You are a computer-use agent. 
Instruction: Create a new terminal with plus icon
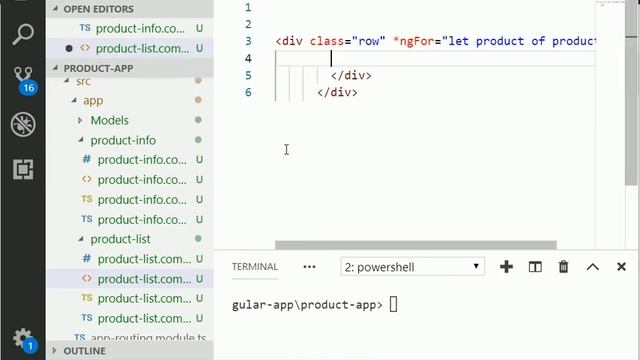tap(506, 267)
